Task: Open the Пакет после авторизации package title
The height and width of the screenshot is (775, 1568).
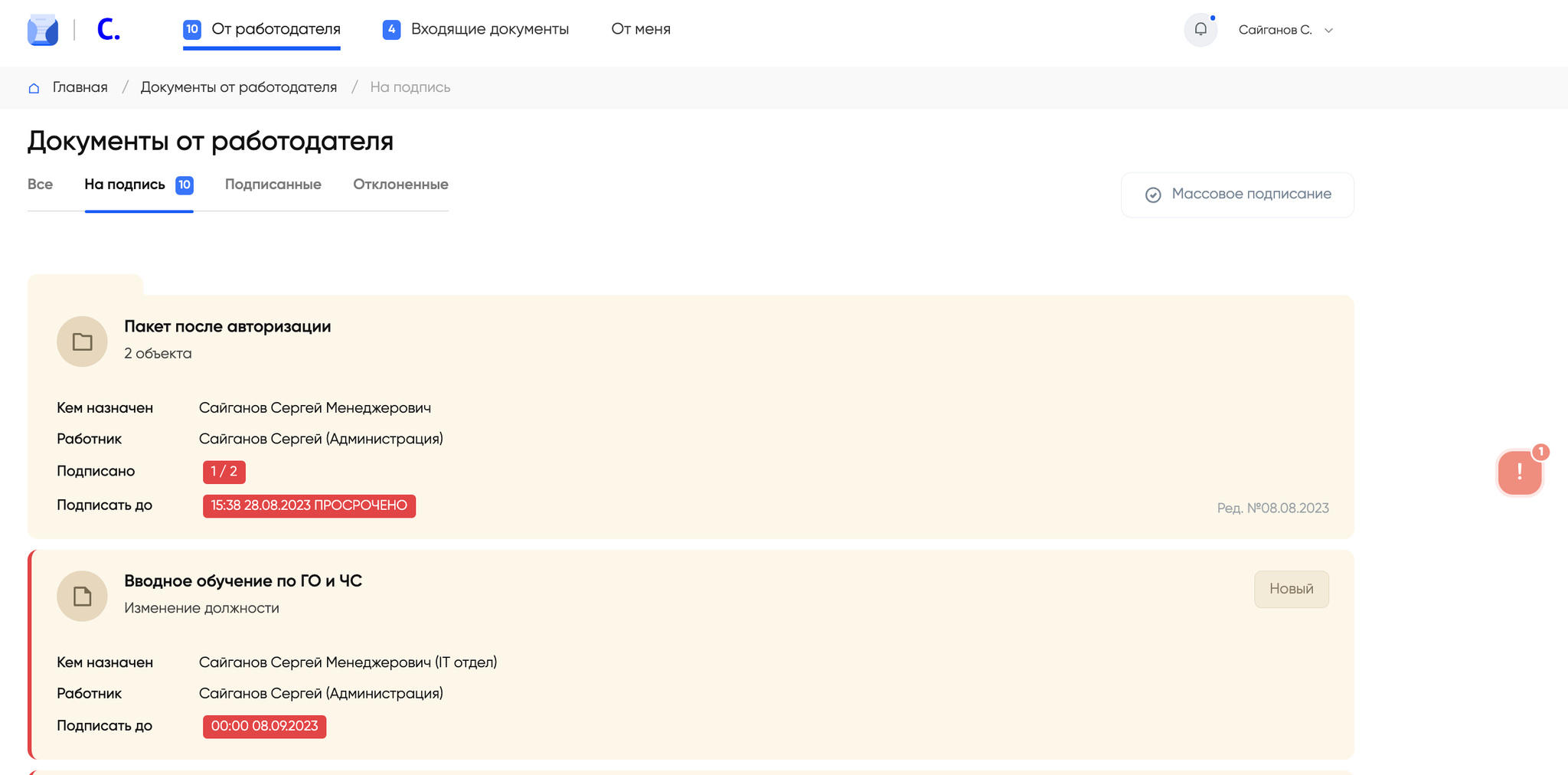Action: click(x=227, y=326)
